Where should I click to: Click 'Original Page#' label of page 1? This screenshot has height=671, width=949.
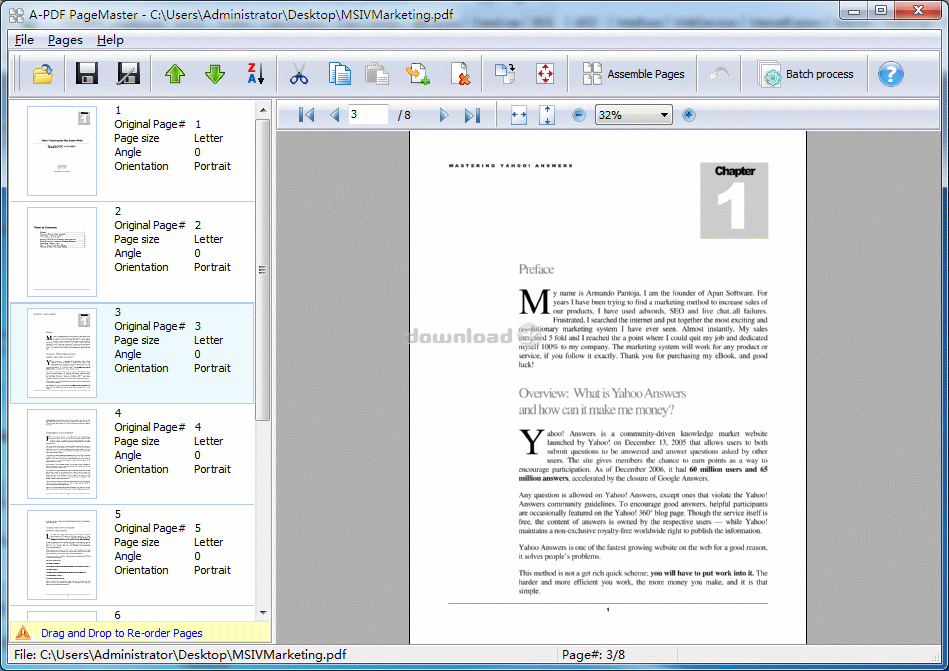click(149, 124)
